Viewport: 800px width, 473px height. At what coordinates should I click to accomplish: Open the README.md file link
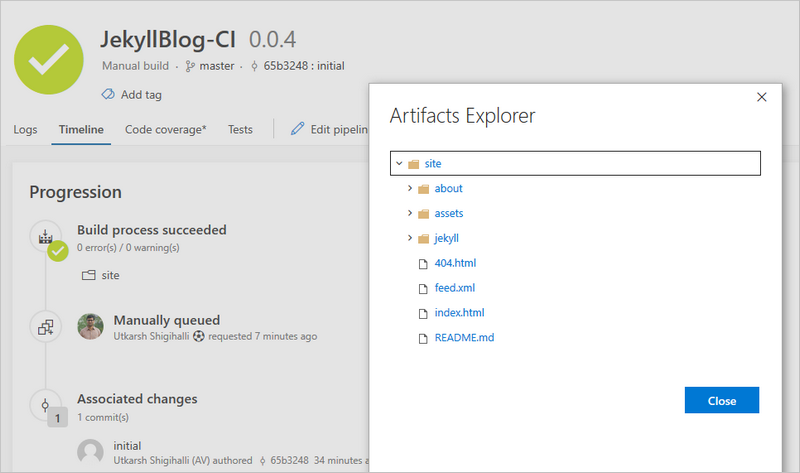(x=464, y=338)
